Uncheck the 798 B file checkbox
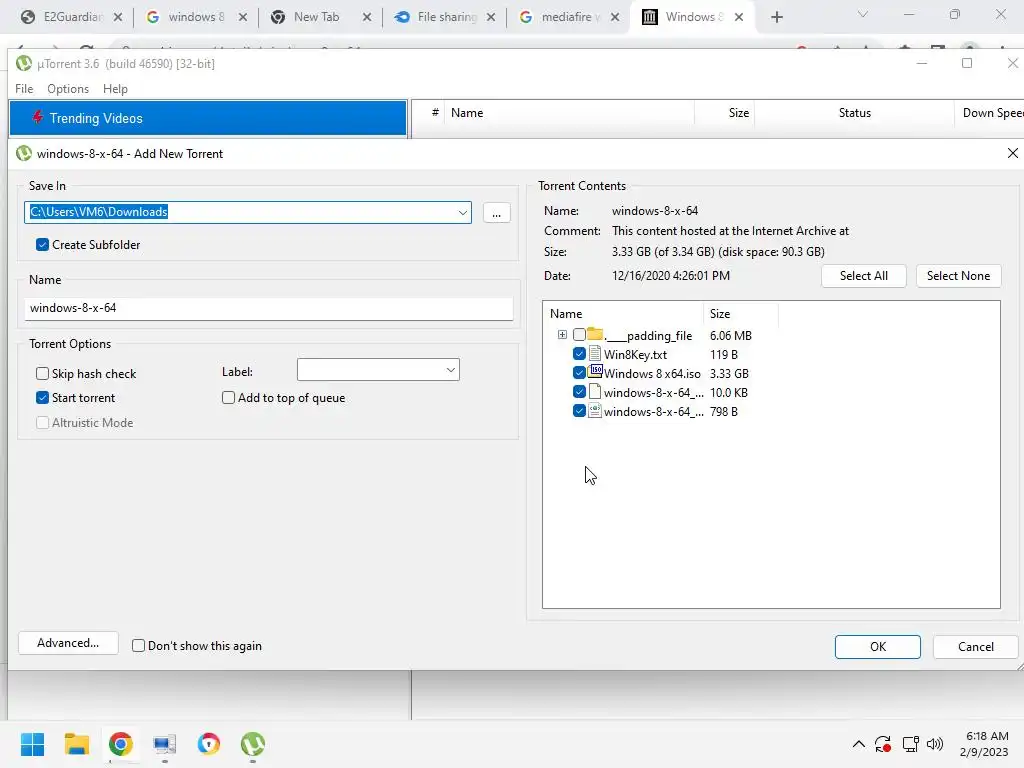This screenshot has height=768, width=1024. coord(579,411)
